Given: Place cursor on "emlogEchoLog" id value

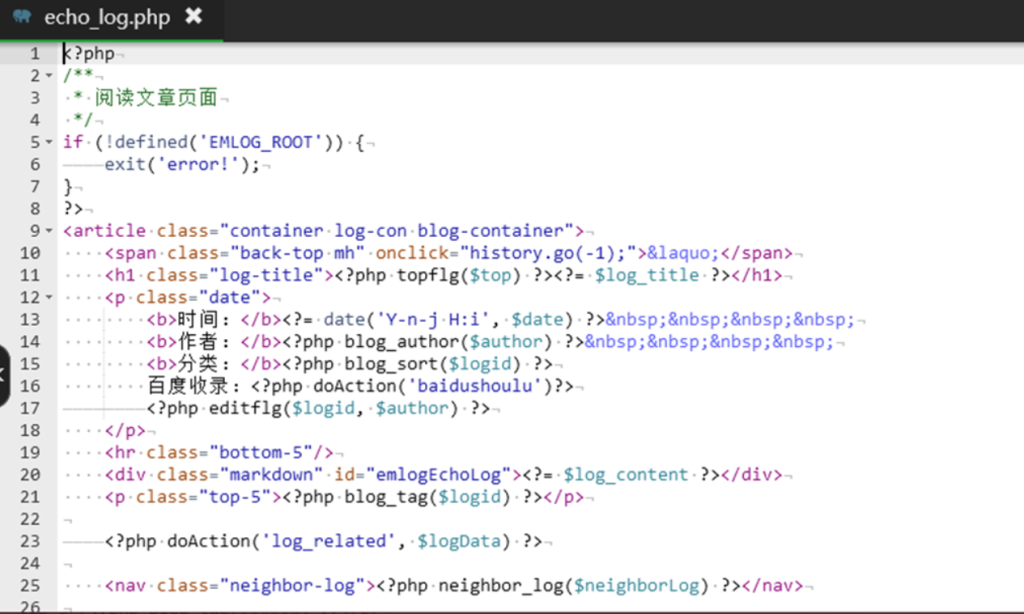Looking at the screenshot, I should [440, 474].
